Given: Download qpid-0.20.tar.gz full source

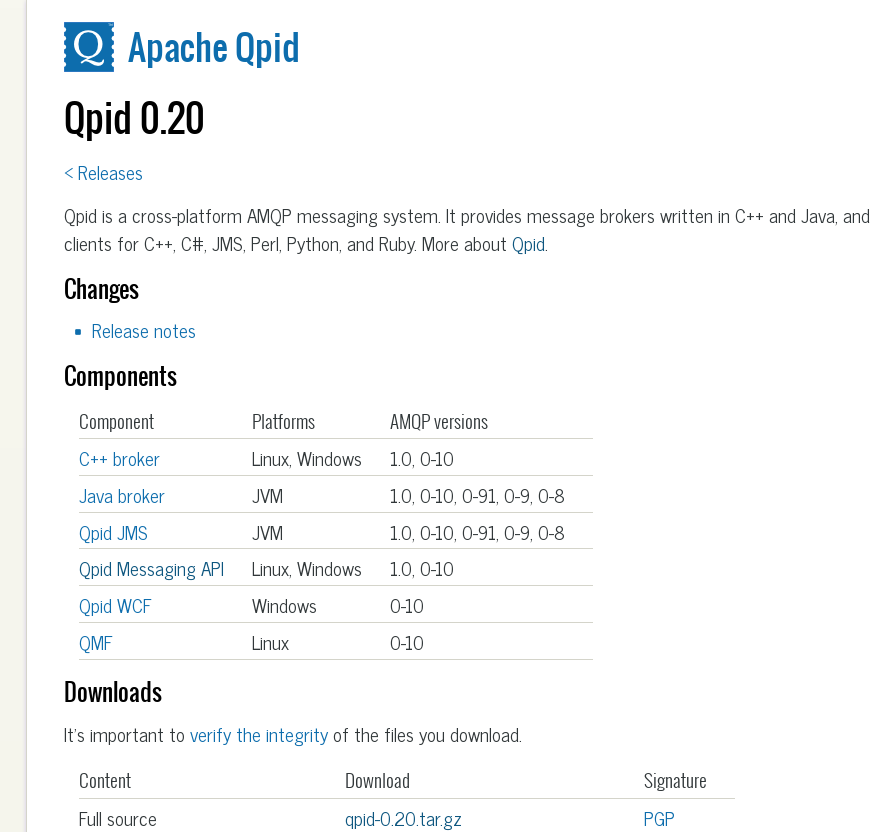Looking at the screenshot, I should pos(403,819).
